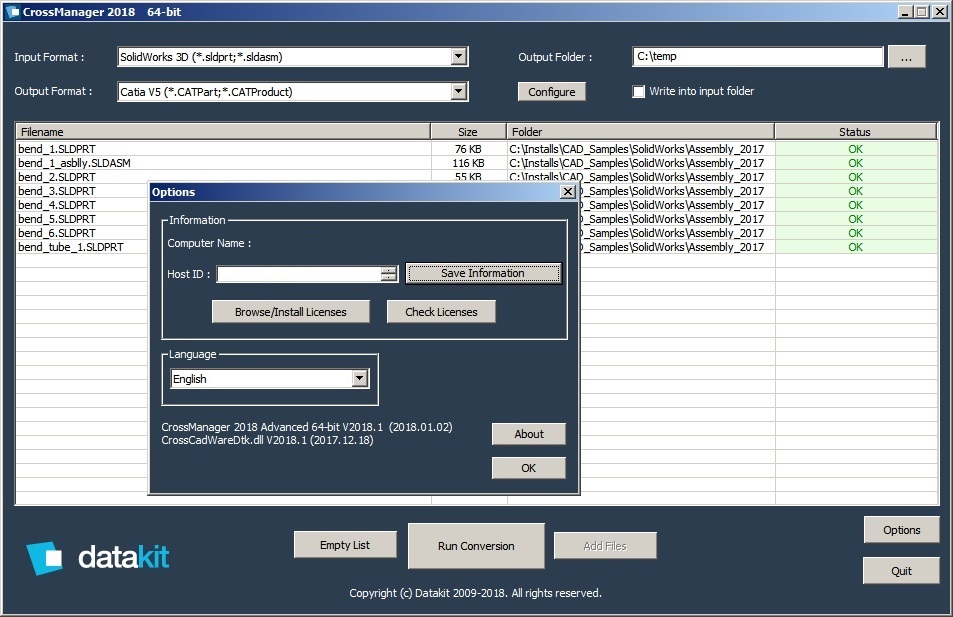Click Save Information button
Viewport: 953px width, 617px height.
[483, 274]
